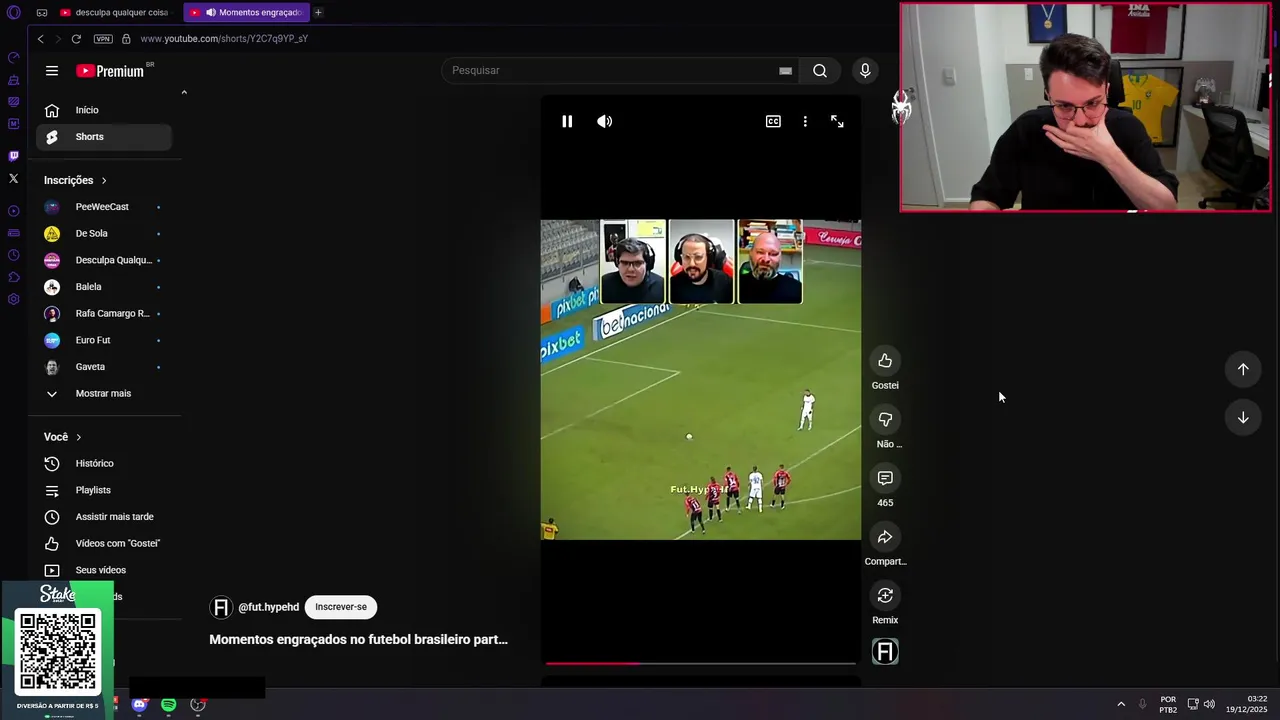Image resolution: width=1280 pixels, height=720 pixels.
Task: Open Discord from the taskbar
Action: [x=139, y=705]
